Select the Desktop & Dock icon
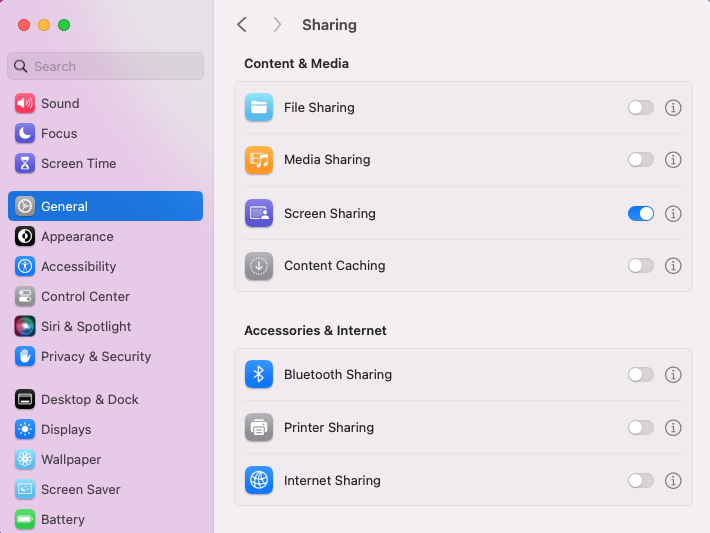The height and width of the screenshot is (533, 710). coord(25,399)
